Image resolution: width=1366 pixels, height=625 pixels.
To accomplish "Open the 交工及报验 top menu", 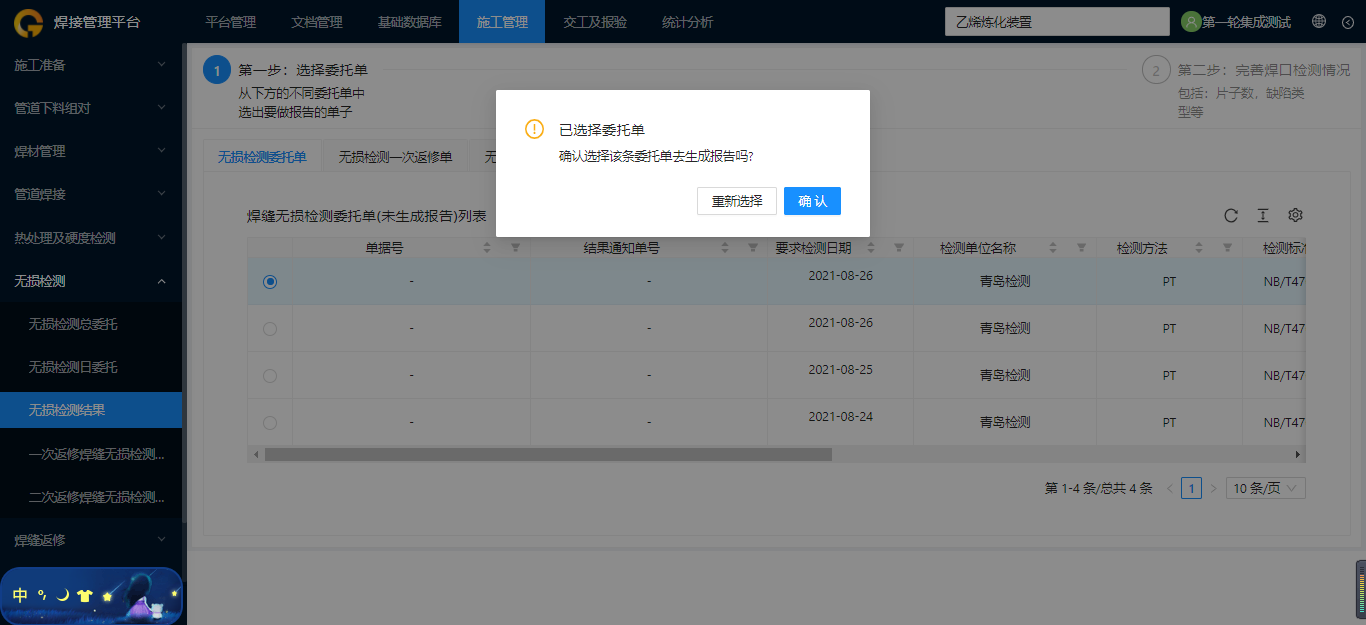I will [x=595, y=22].
